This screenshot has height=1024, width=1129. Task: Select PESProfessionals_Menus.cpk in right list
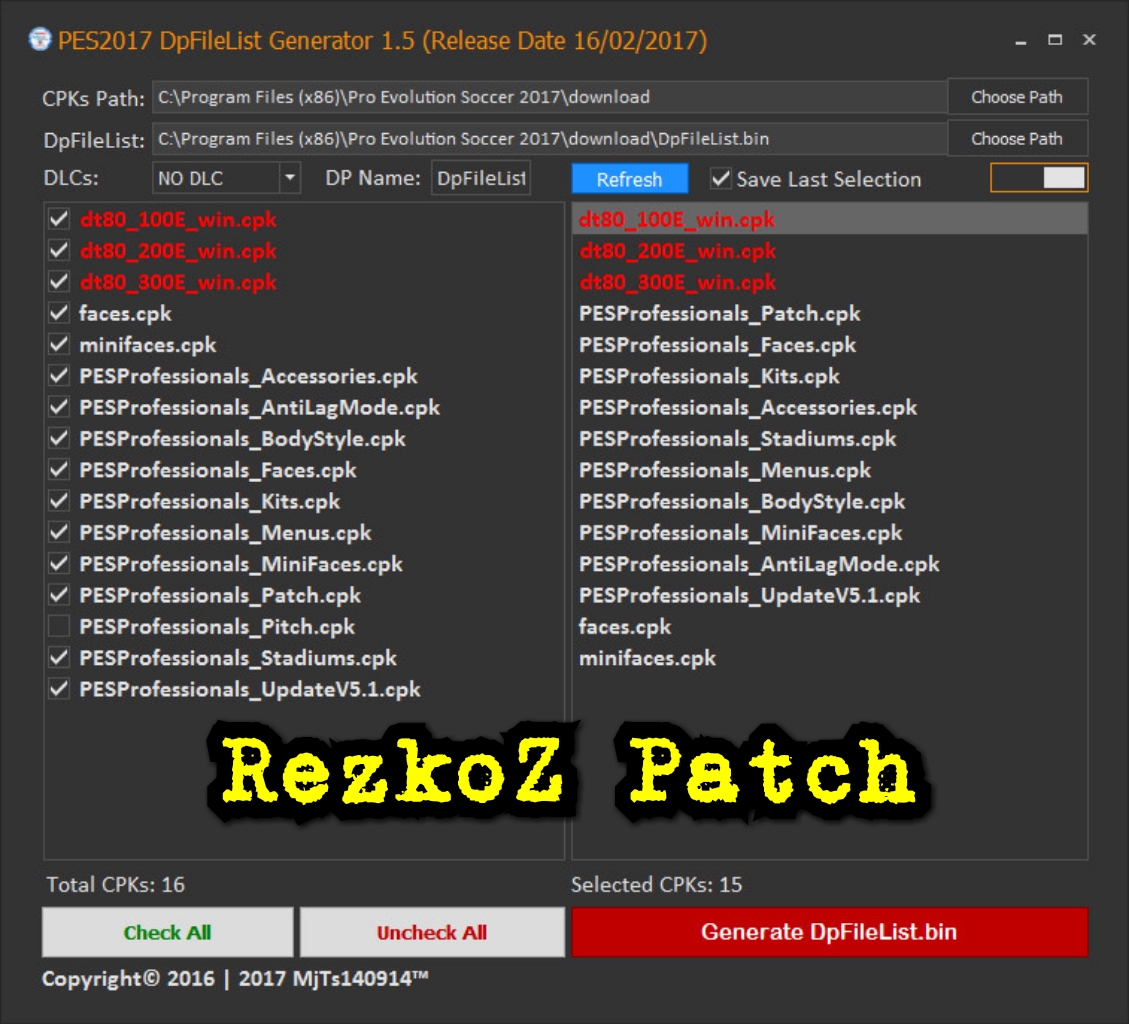829,470
